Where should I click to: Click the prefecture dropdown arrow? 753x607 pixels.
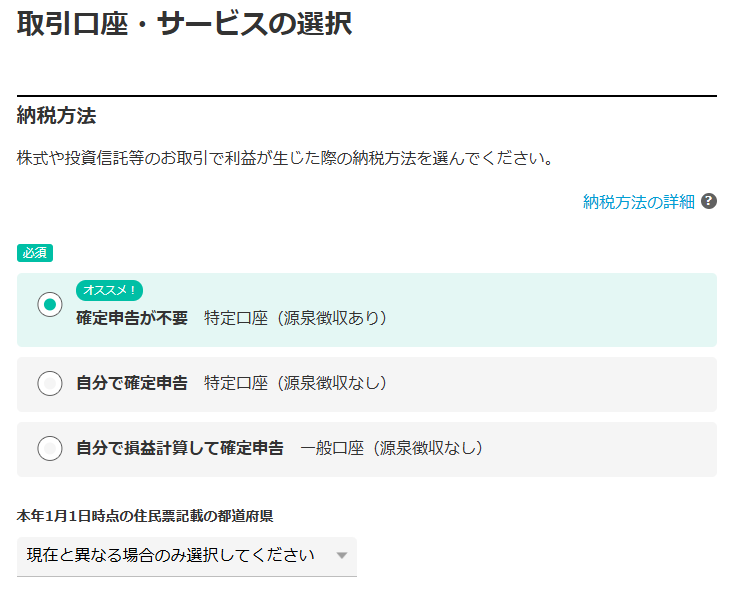click(341, 556)
